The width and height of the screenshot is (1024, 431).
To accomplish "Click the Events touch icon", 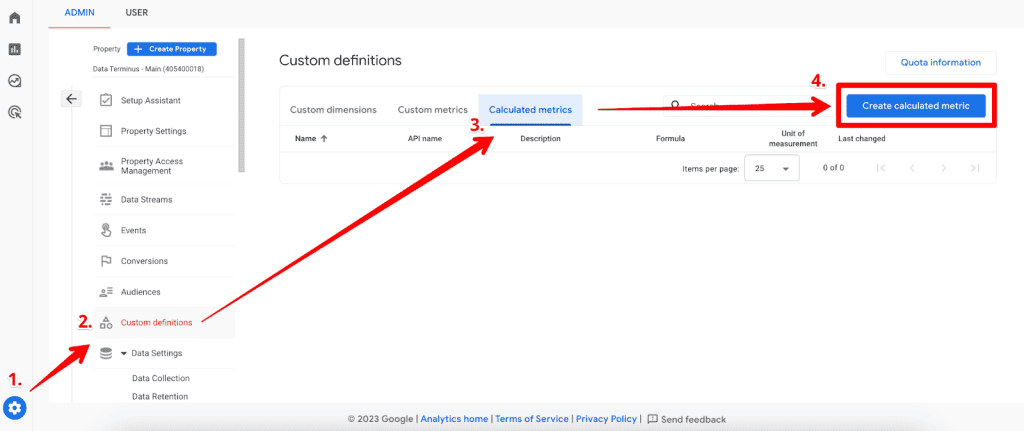I will 105,230.
